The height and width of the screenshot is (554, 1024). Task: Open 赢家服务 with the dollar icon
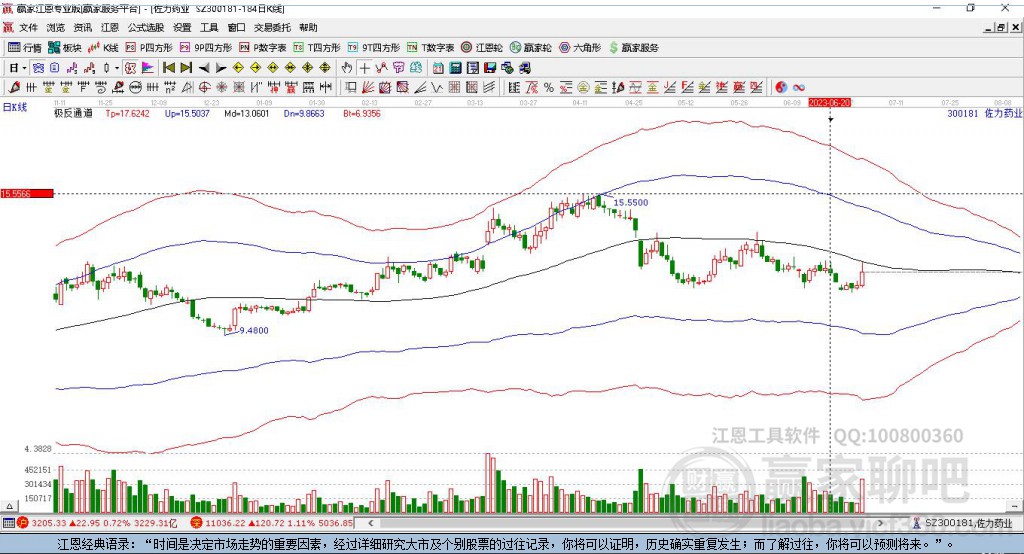tap(633, 48)
